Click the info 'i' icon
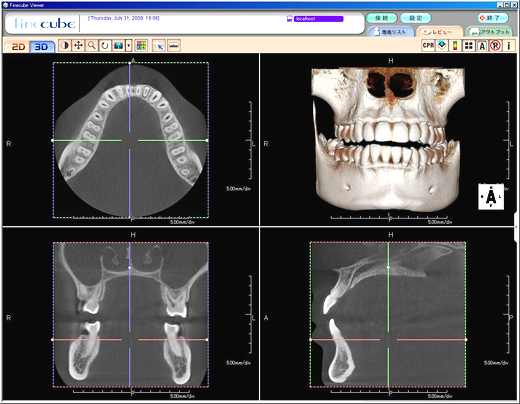The height and width of the screenshot is (404, 520). 509,45
